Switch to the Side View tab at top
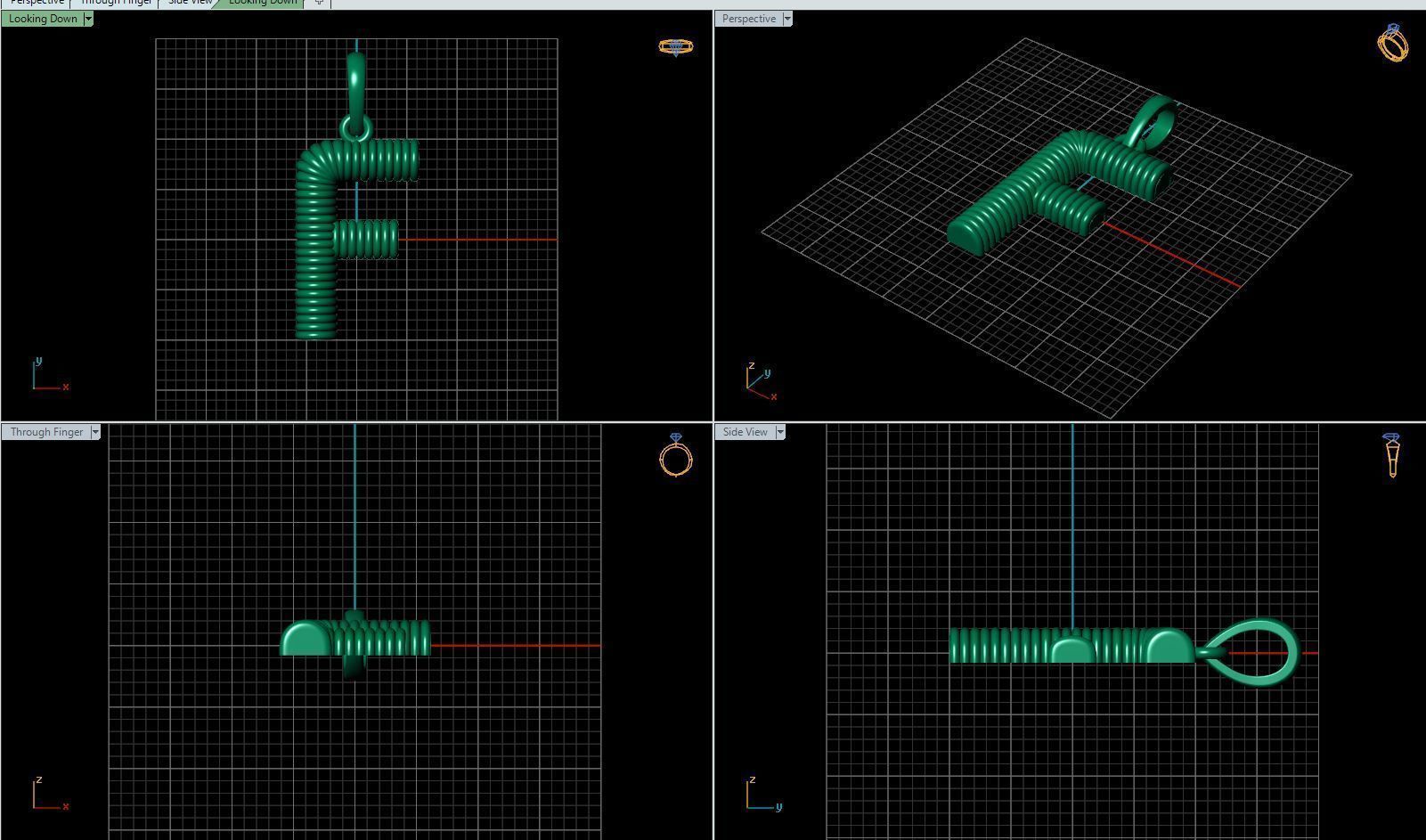Viewport: 1426px width, 840px height. [x=190, y=3]
